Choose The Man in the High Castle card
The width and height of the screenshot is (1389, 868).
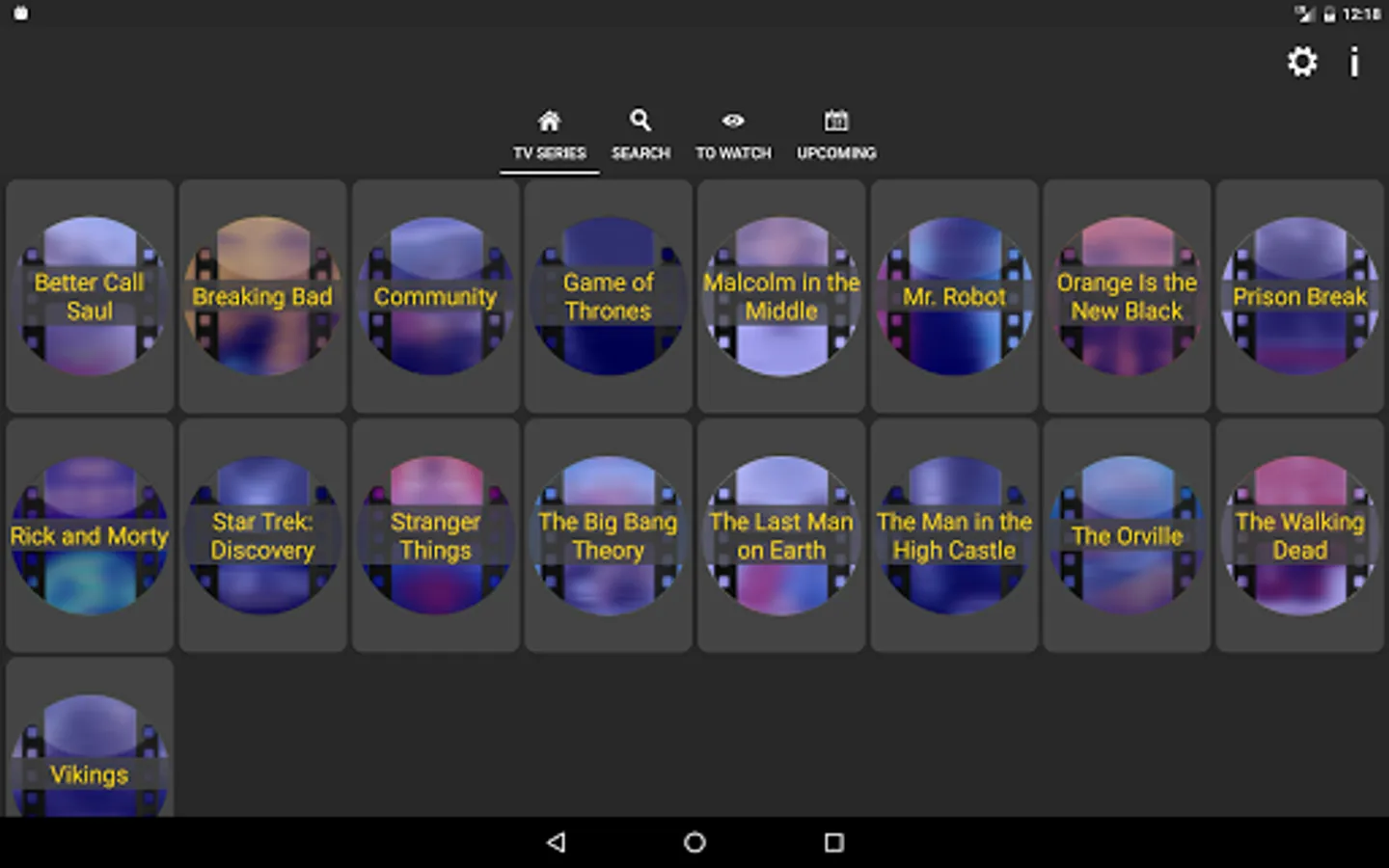[x=954, y=535]
